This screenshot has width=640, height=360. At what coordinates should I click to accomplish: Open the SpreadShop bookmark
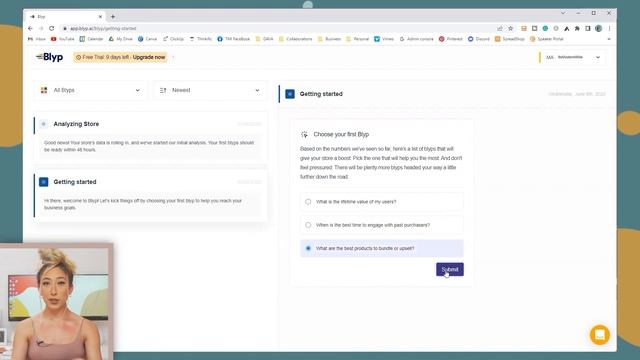coord(509,39)
